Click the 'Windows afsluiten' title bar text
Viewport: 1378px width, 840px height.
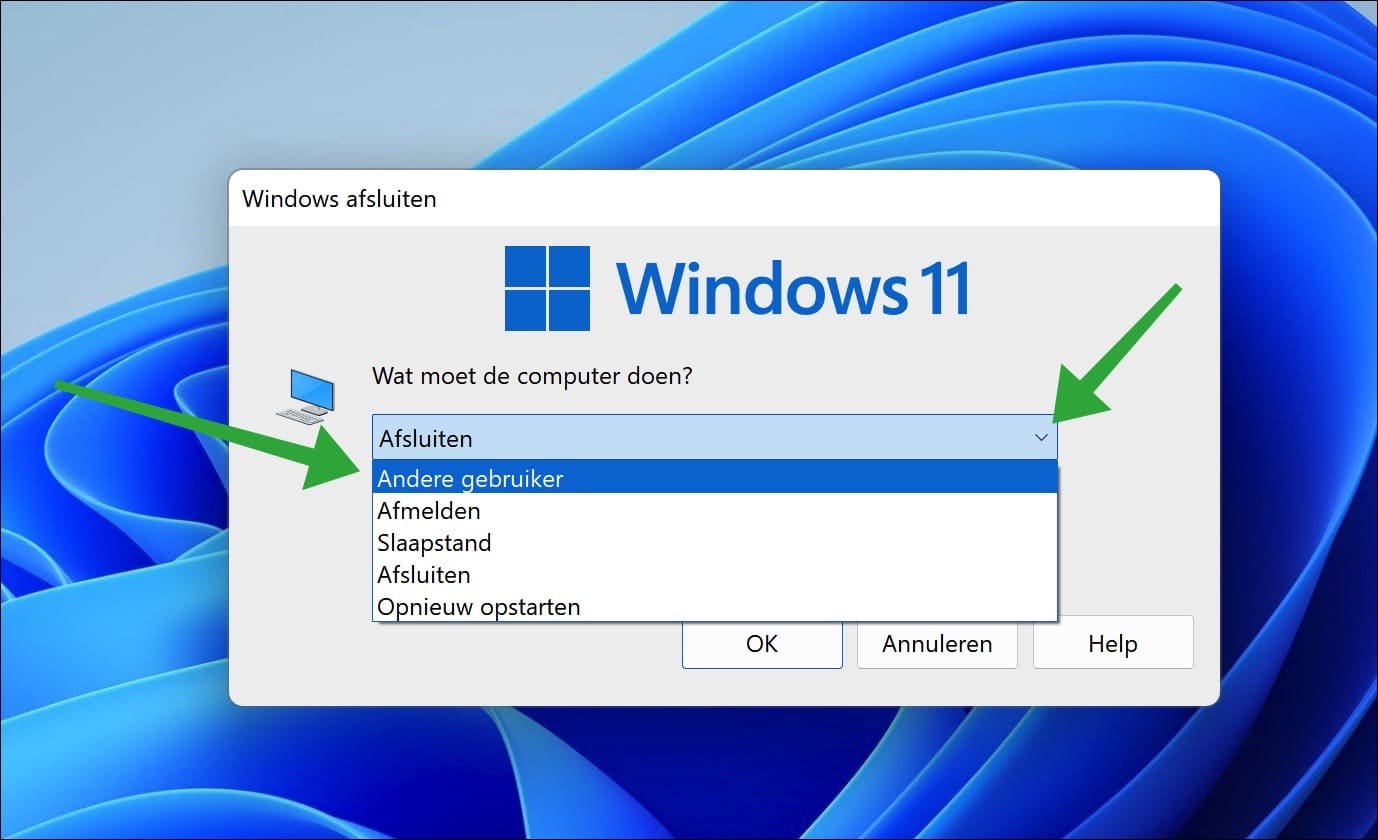coord(339,199)
